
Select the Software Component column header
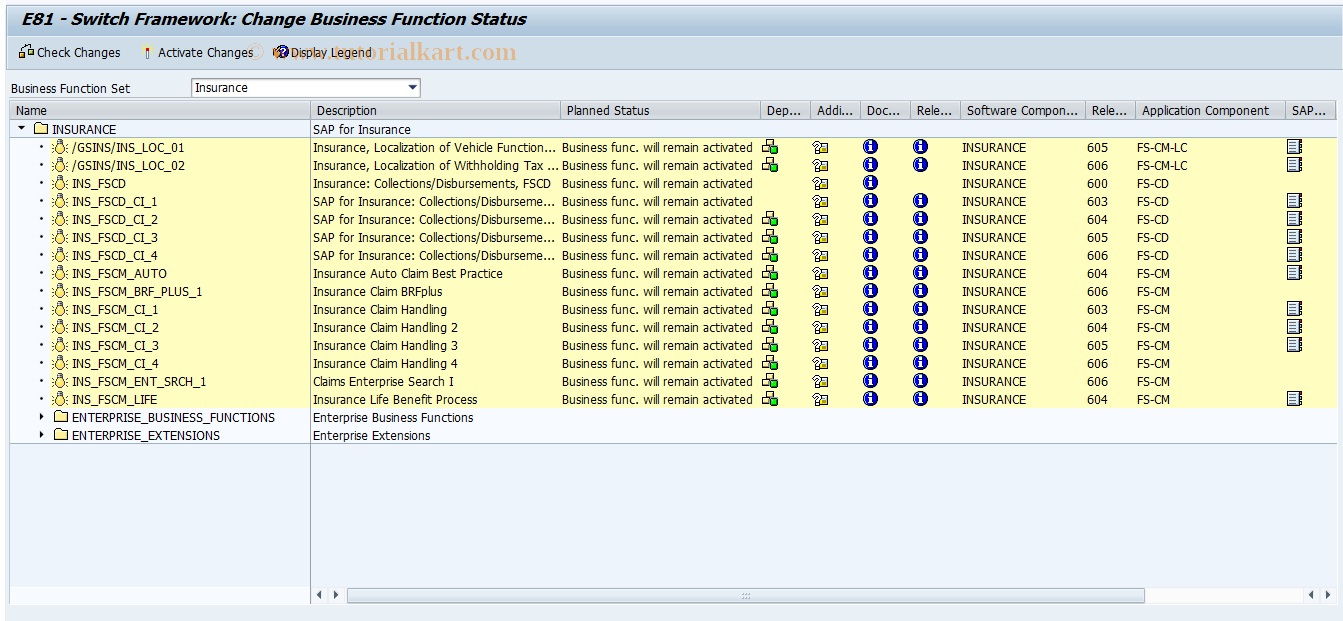tap(1023, 111)
